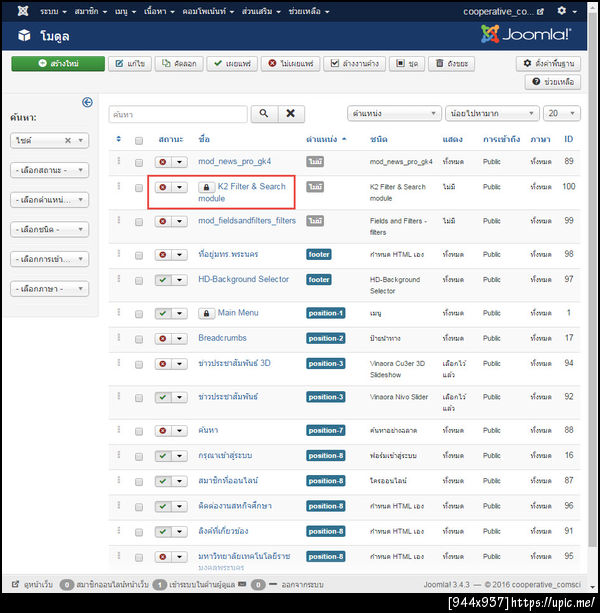Screen dimensions: 600x613
Task: Check the HD-Background Selector row checkbox
Action: pos(139,281)
